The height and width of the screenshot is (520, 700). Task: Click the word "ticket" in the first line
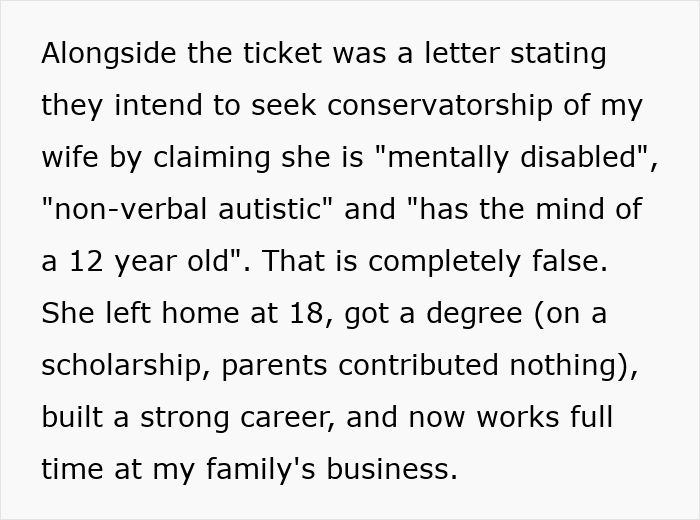pos(291,53)
